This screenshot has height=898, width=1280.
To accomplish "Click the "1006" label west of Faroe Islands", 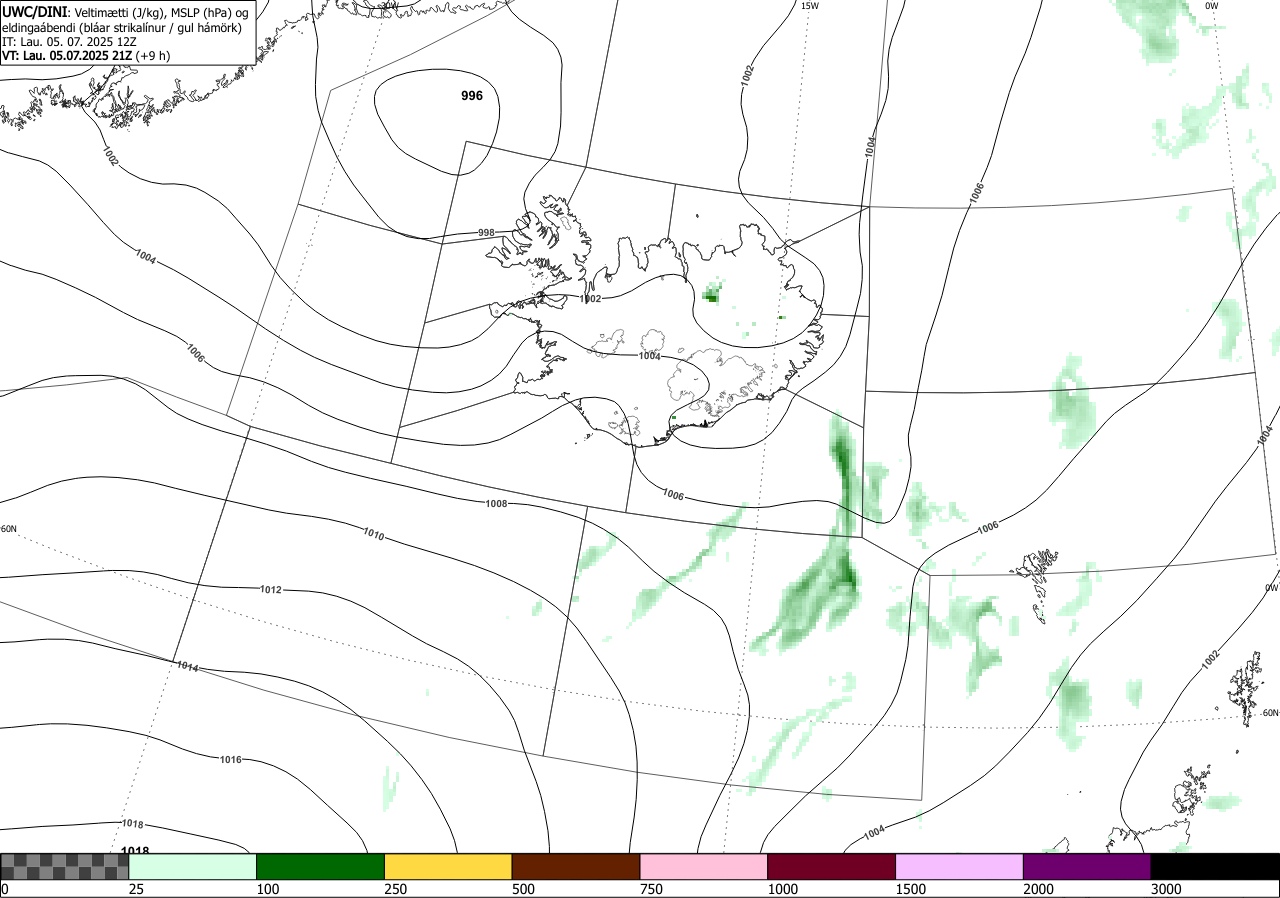I will tap(988, 526).
